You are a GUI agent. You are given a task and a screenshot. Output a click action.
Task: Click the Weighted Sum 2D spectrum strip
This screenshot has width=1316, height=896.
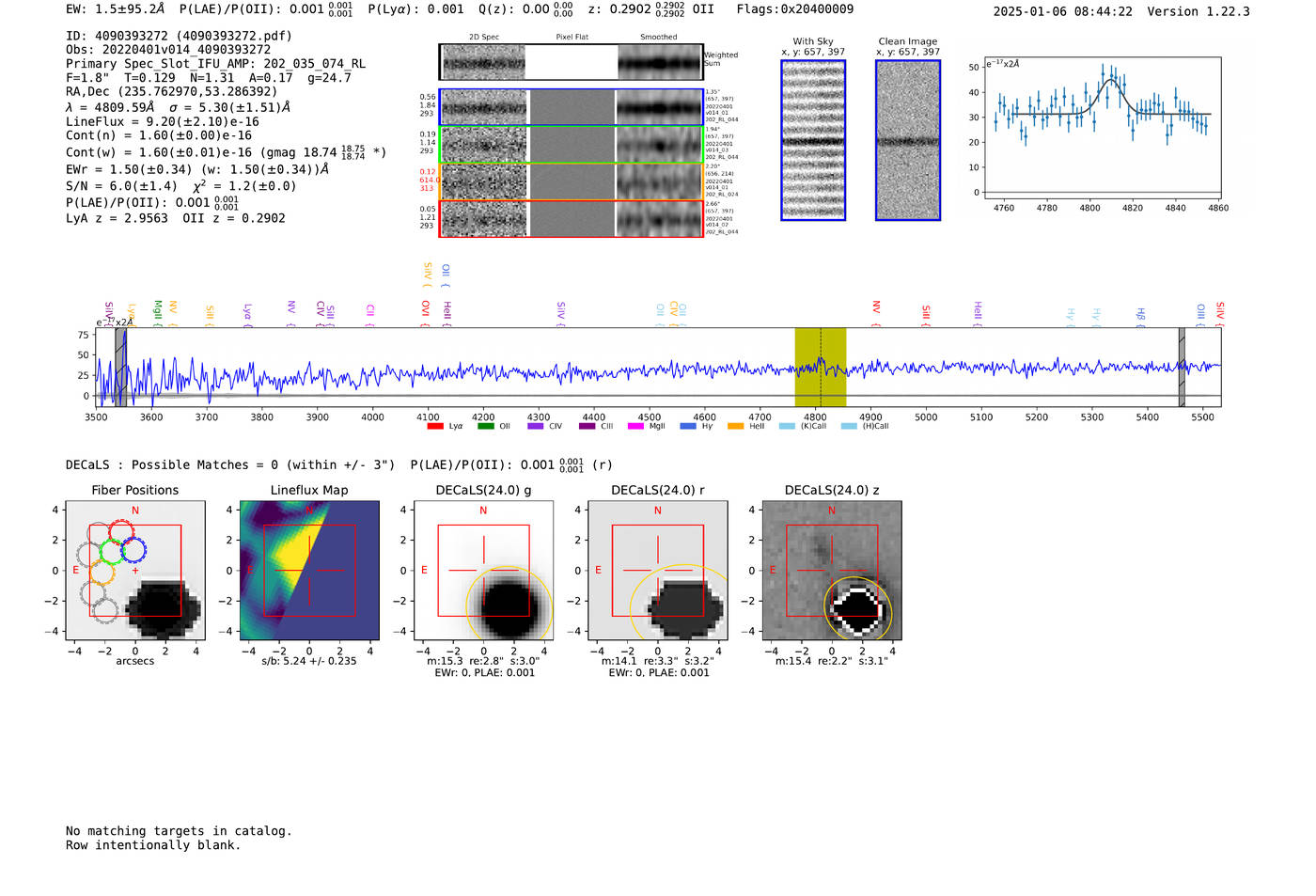[571, 62]
